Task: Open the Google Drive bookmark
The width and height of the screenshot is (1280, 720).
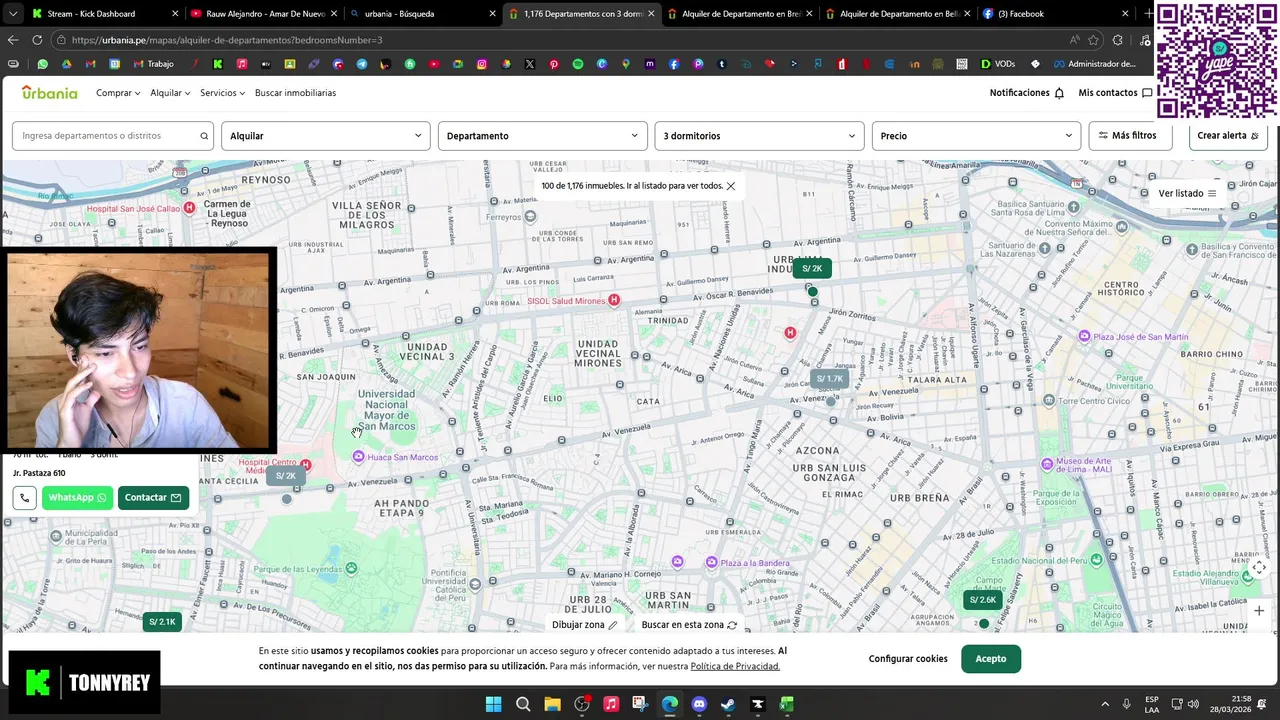Action: click(x=66, y=64)
